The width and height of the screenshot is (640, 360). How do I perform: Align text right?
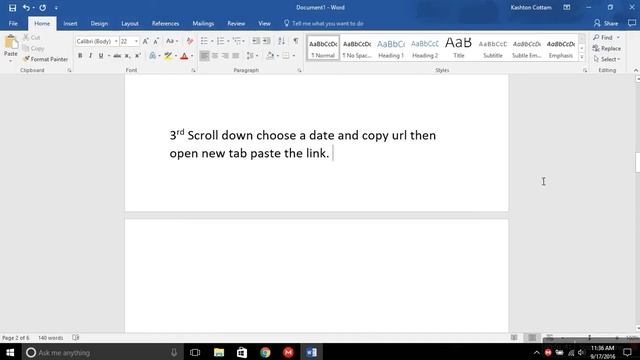point(225,56)
